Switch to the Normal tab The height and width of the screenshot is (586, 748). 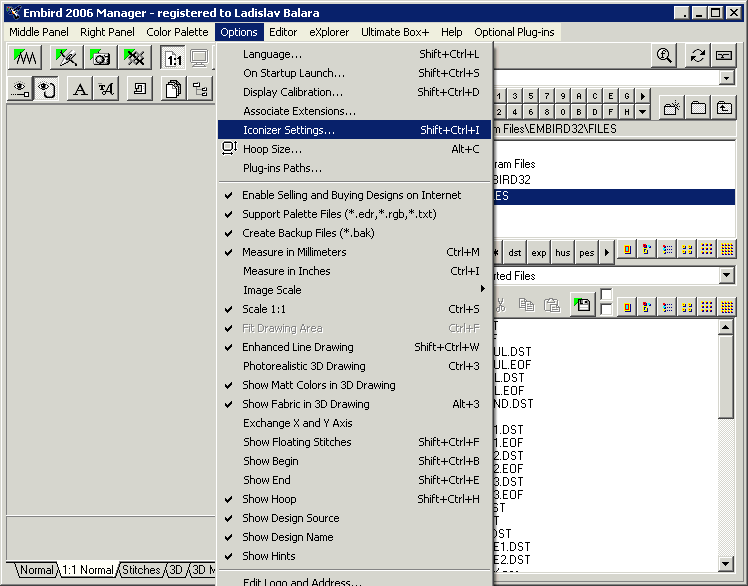36,570
